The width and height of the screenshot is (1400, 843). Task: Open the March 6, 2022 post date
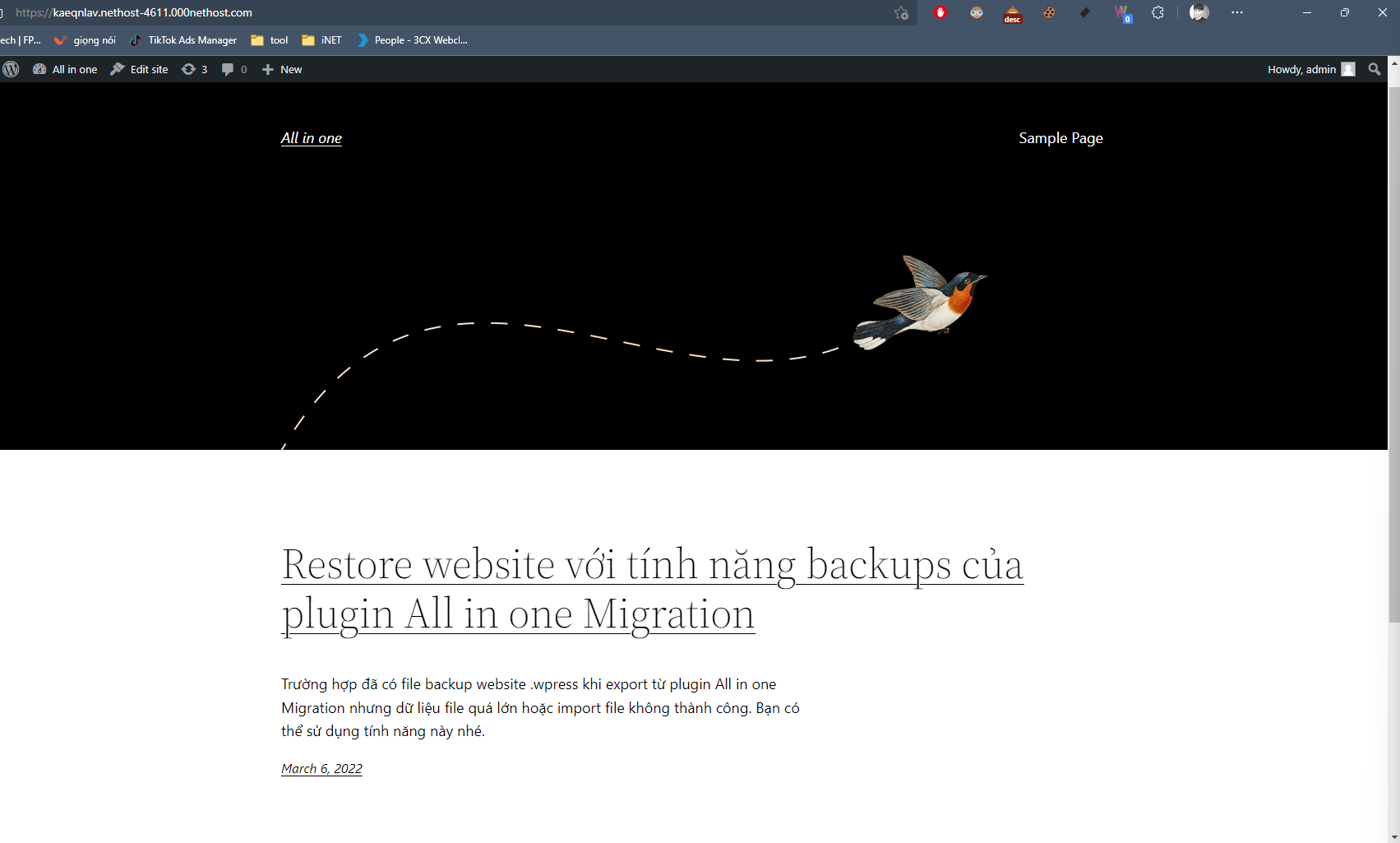point(321,768)
